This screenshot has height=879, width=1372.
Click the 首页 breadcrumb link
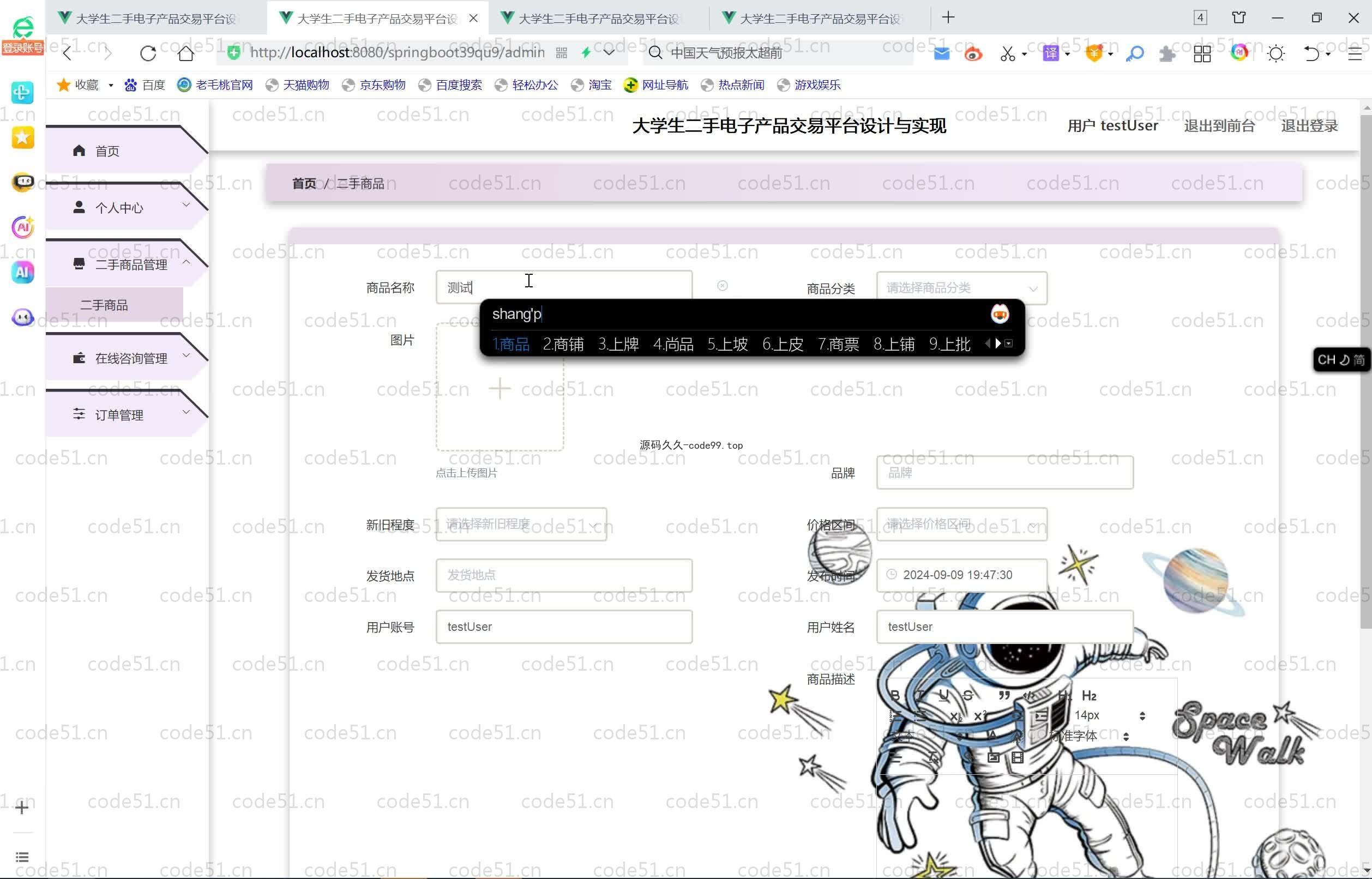pyautogui.click(x=304, y=183)
